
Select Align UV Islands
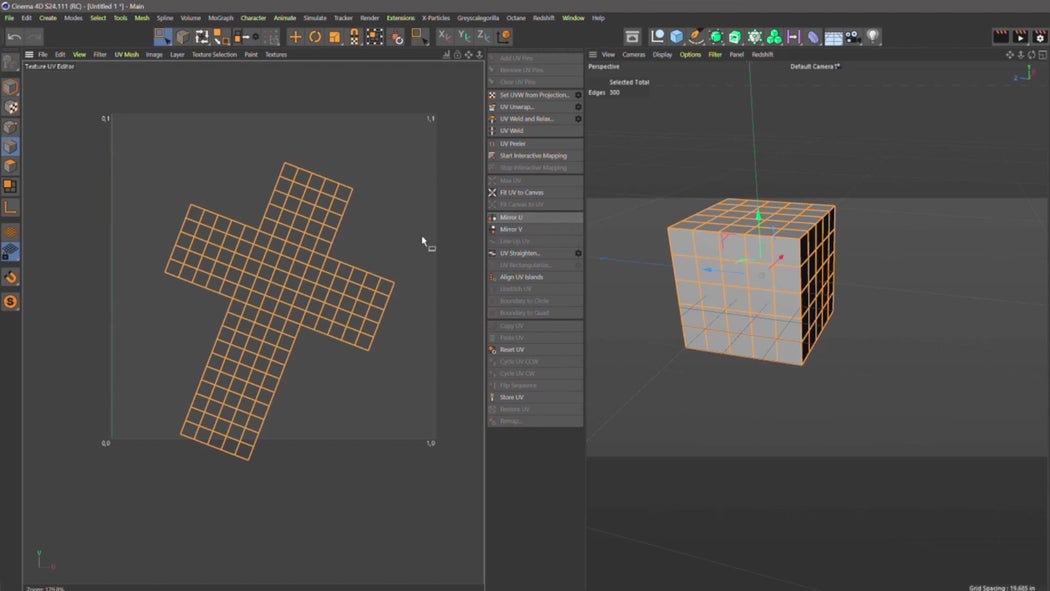tap(525, 277)
